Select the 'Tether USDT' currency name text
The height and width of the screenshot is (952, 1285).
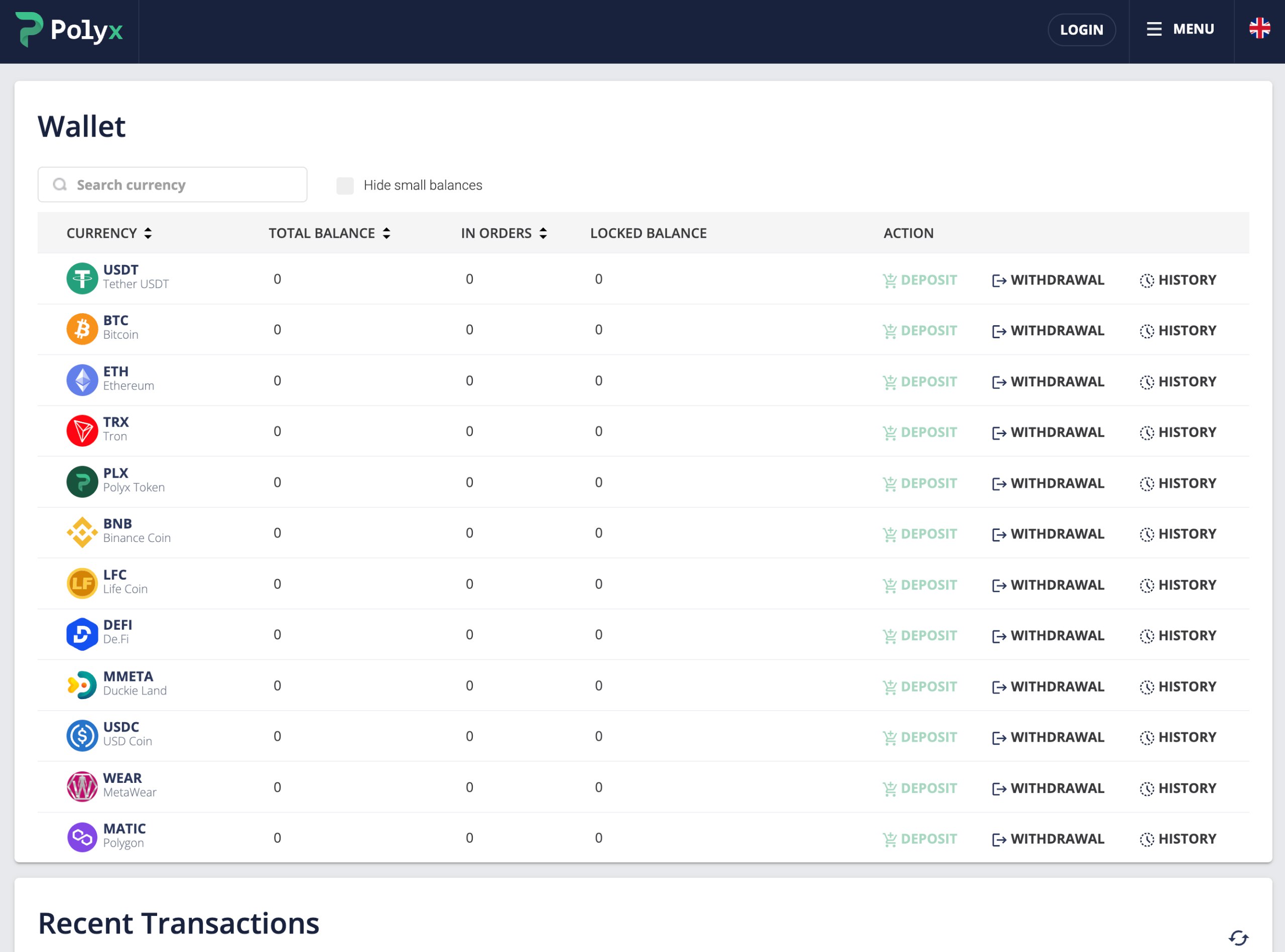pyautogui.click(x=136, y=284)
